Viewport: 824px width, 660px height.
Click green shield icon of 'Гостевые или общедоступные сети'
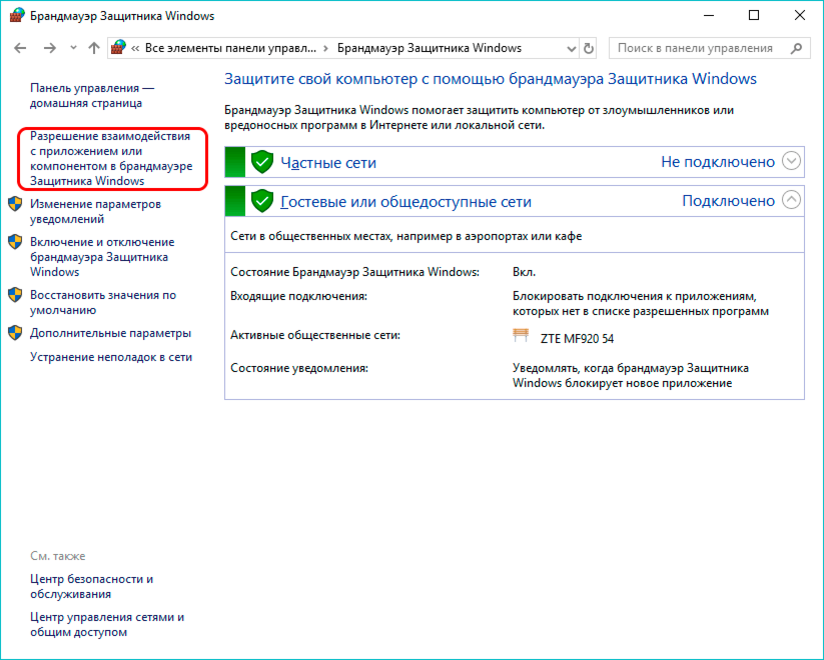coord(262,201)
